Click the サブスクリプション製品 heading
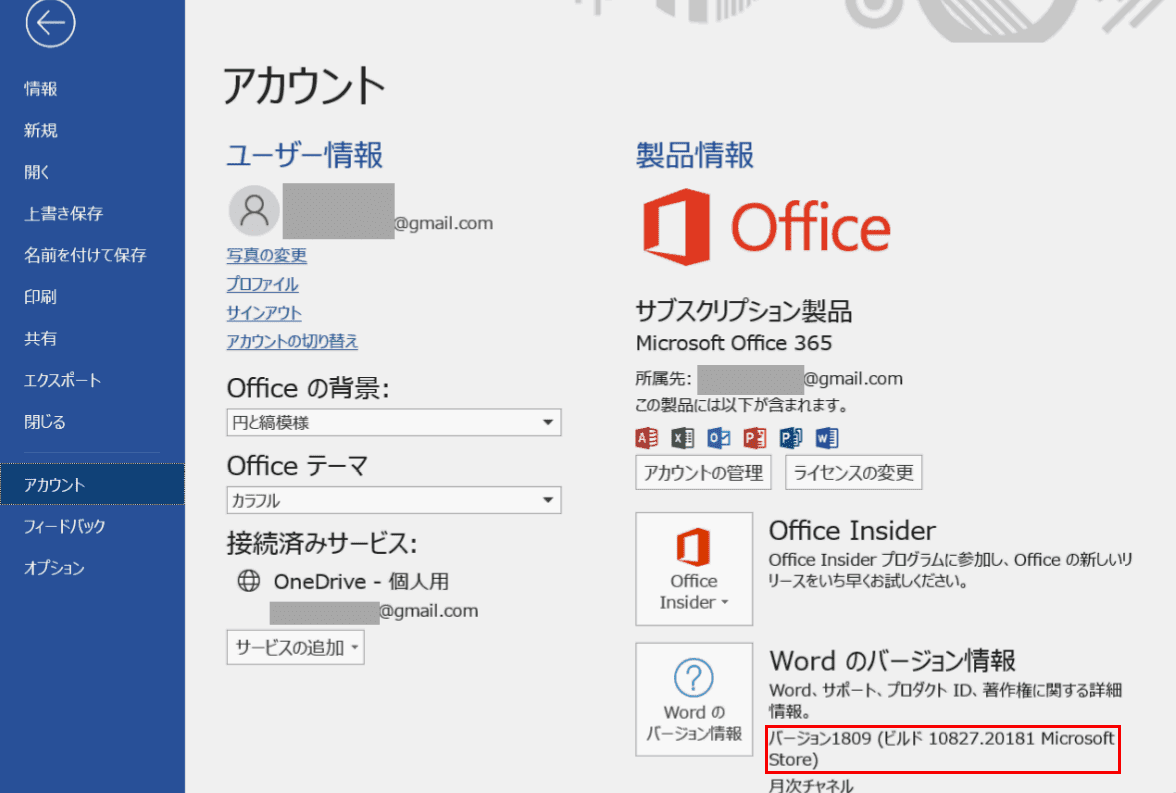Image resolution: width=1176 pixels, height=793 pixels. coord(744,311)
